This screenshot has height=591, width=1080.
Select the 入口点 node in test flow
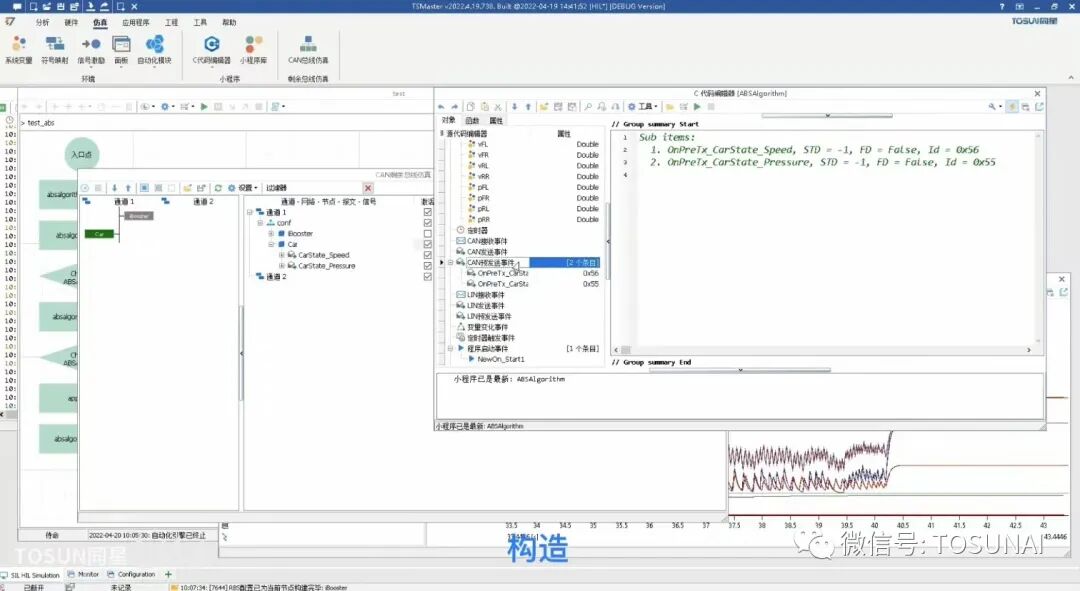[x=82, y=154]
